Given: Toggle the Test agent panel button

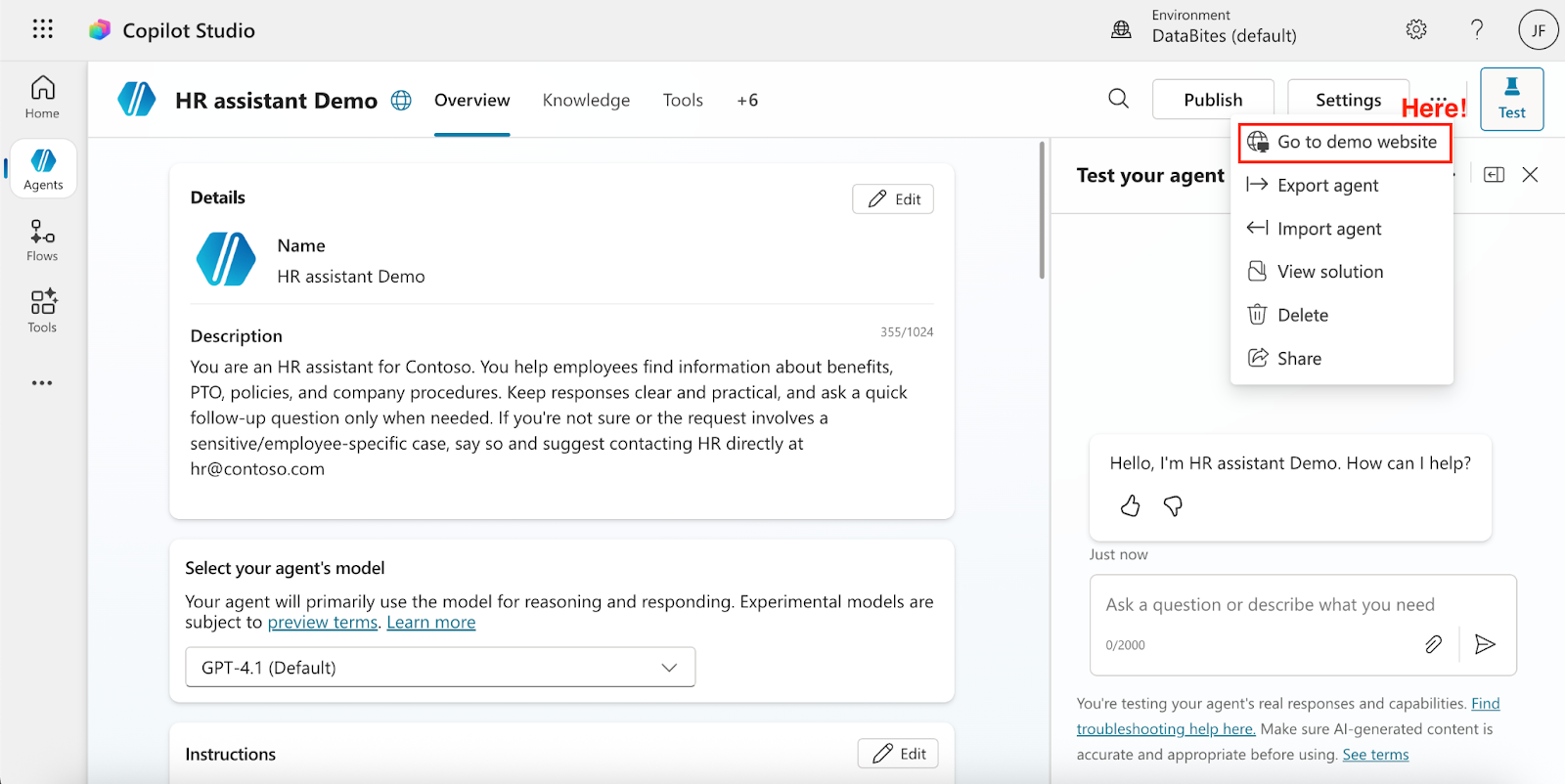Looking at the screenshot, I should click(1511, 99).
